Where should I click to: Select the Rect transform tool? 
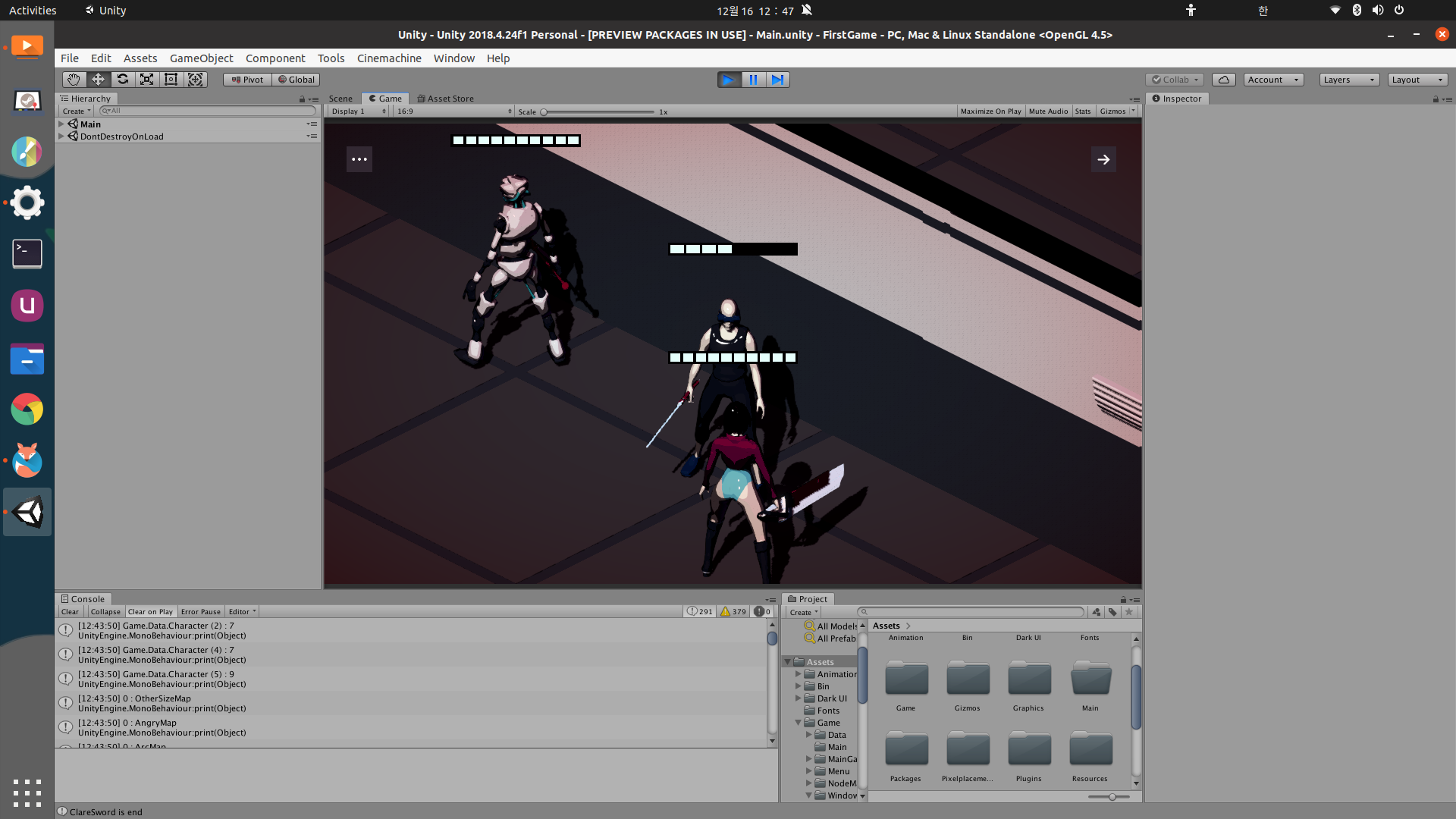coord(171,80)
